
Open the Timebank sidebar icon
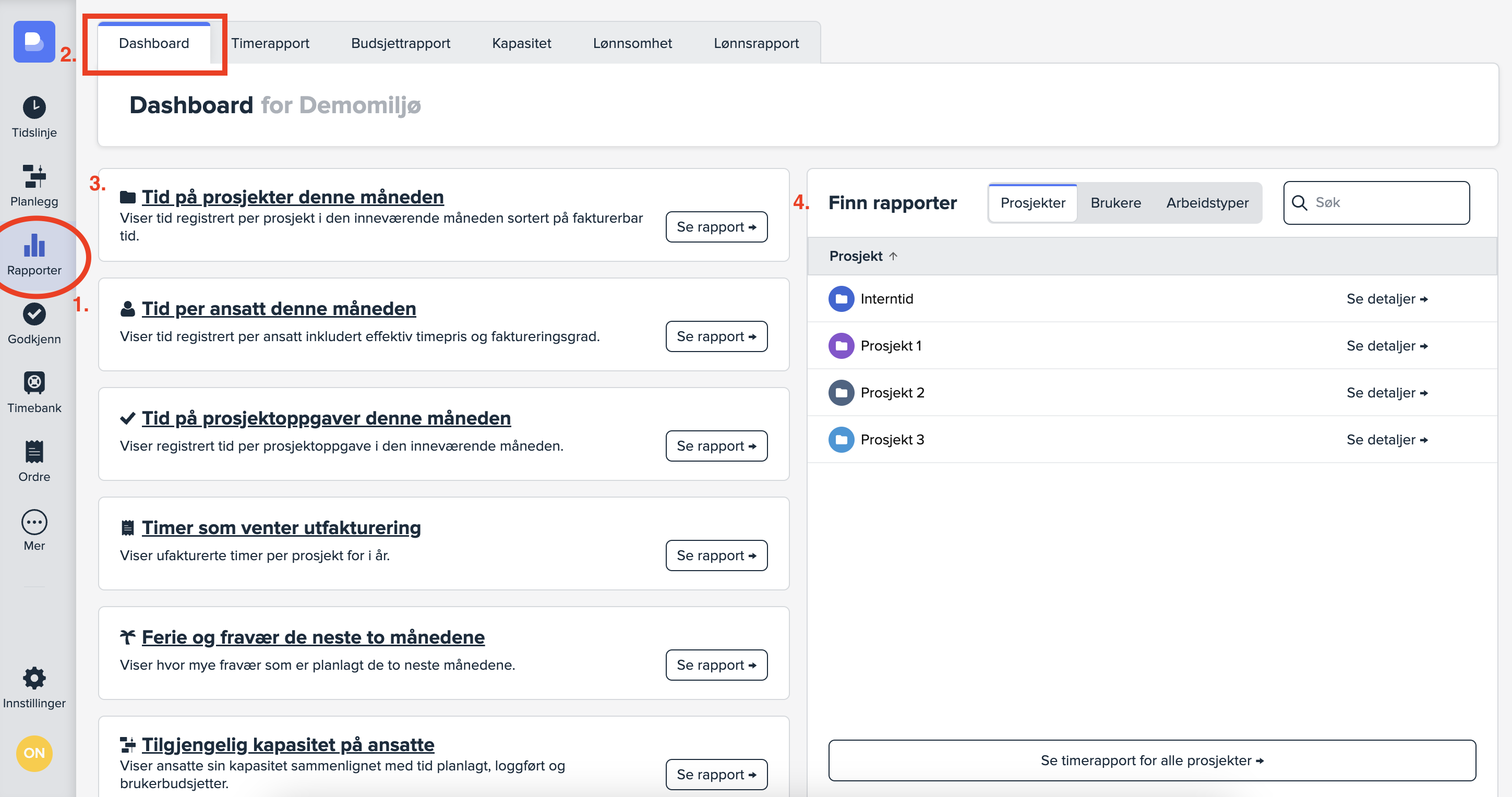tap(34, 383)
